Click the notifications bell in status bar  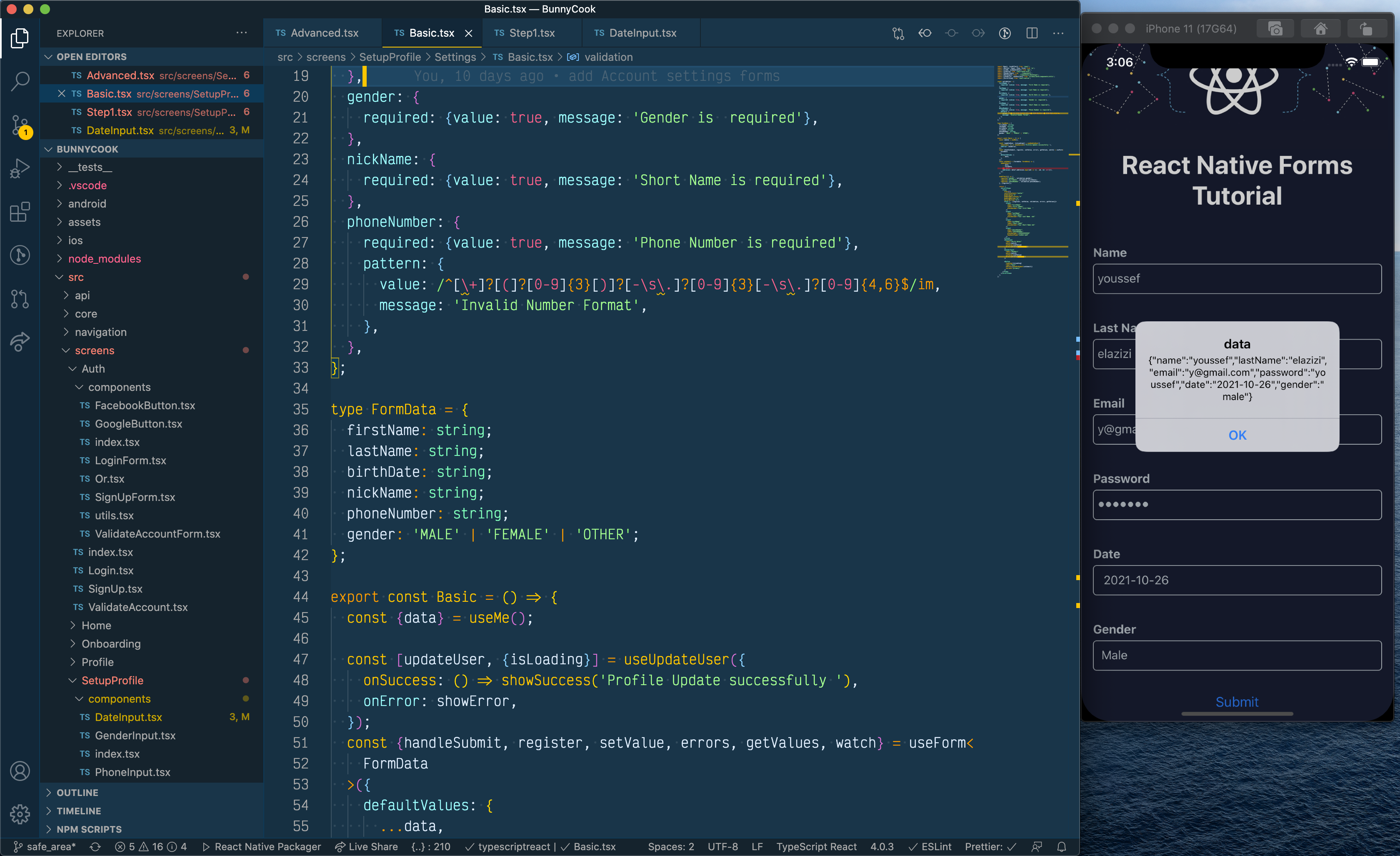pyautogui.click(x=1061, y=846)
